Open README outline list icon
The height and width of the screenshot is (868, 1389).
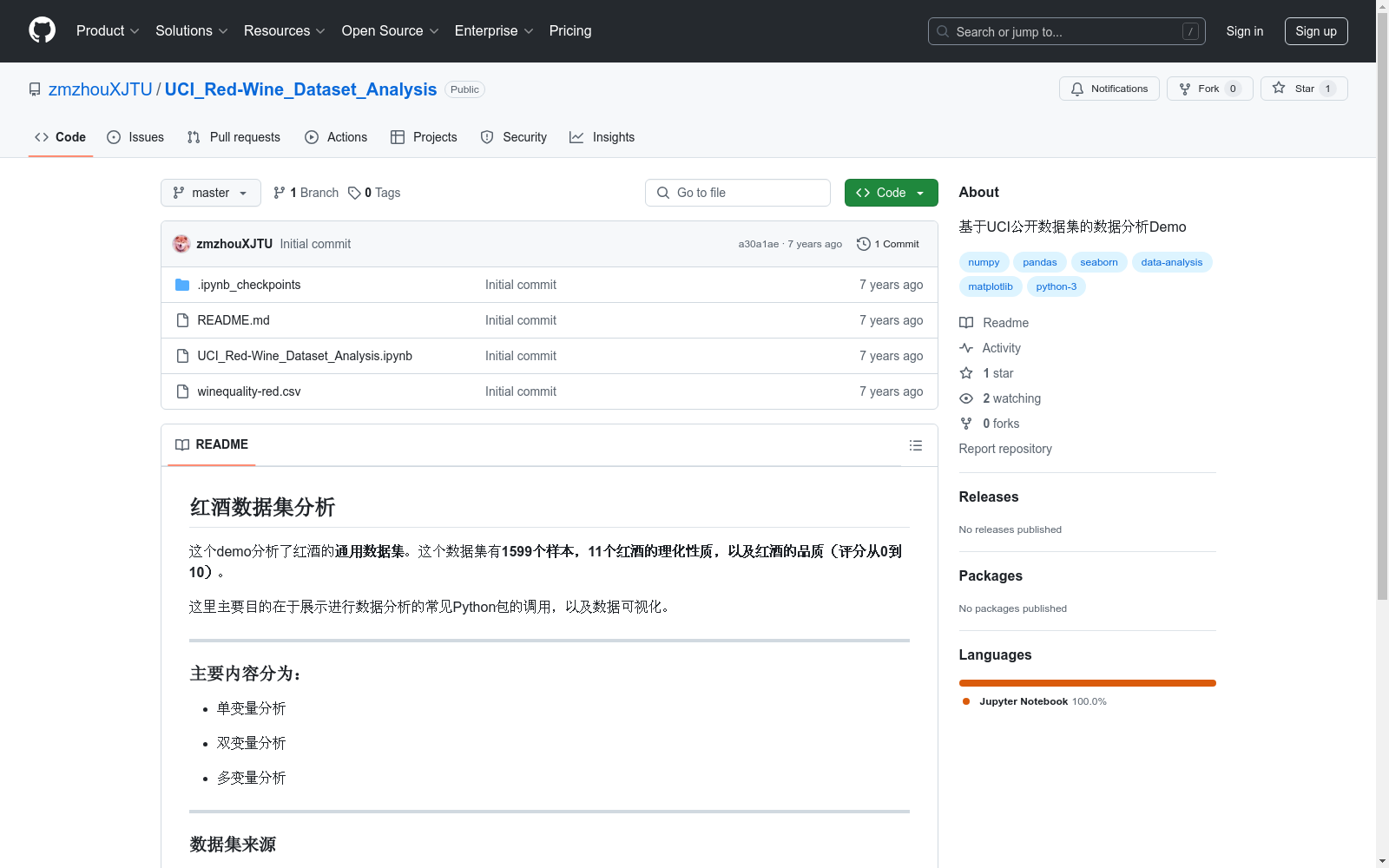point(915,445)
